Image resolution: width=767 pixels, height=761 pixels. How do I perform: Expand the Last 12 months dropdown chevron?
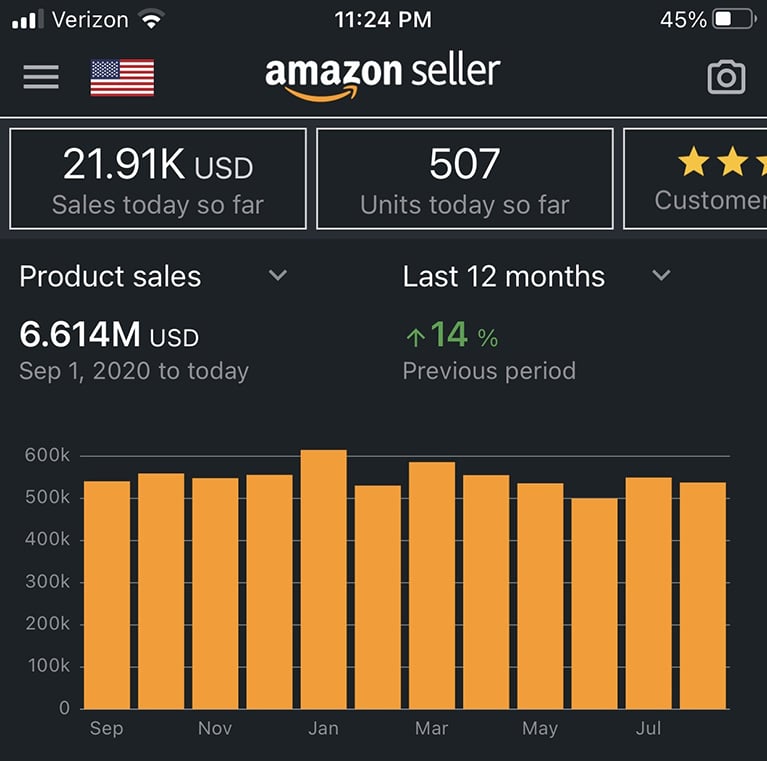pos(661,276)
